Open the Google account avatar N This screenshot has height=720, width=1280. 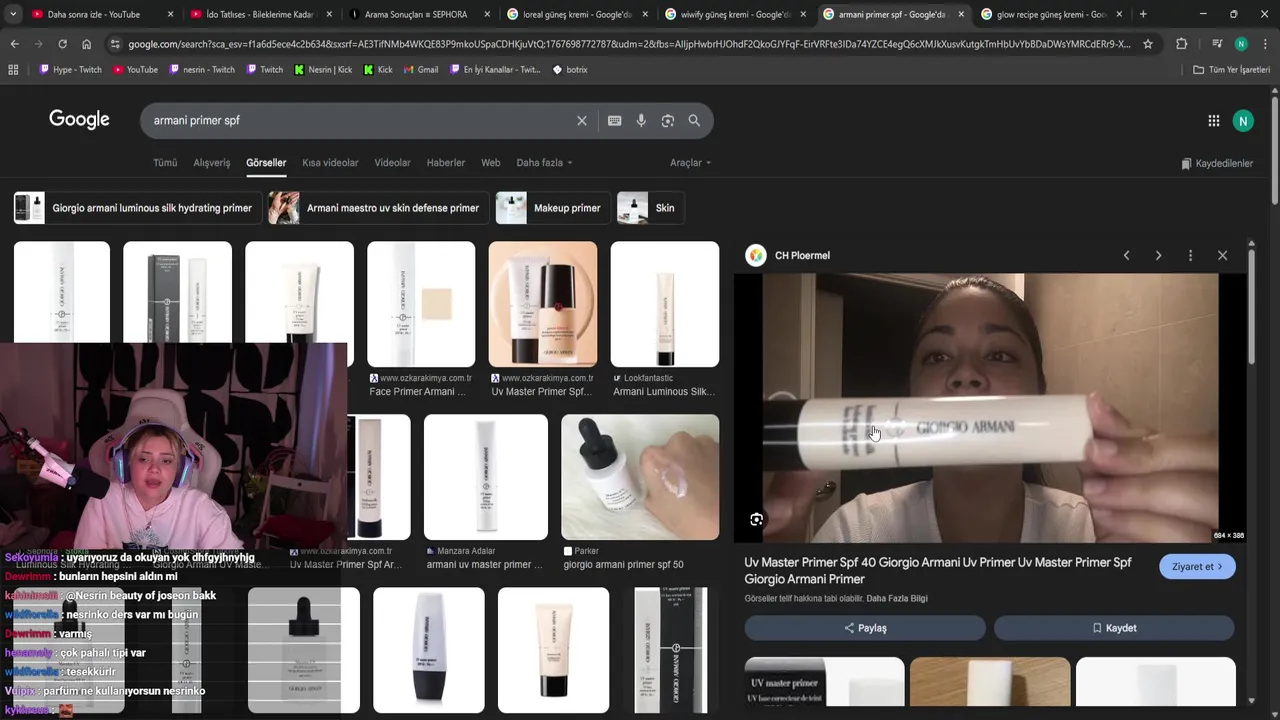pyautogui.click(x=1243, y=121)
